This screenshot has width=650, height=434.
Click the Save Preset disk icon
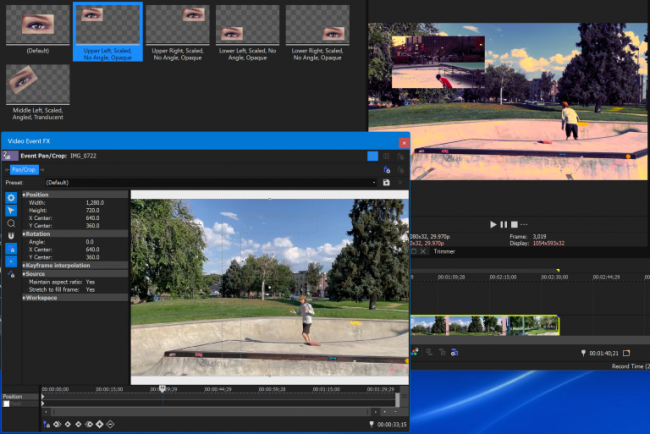point(386,182)
